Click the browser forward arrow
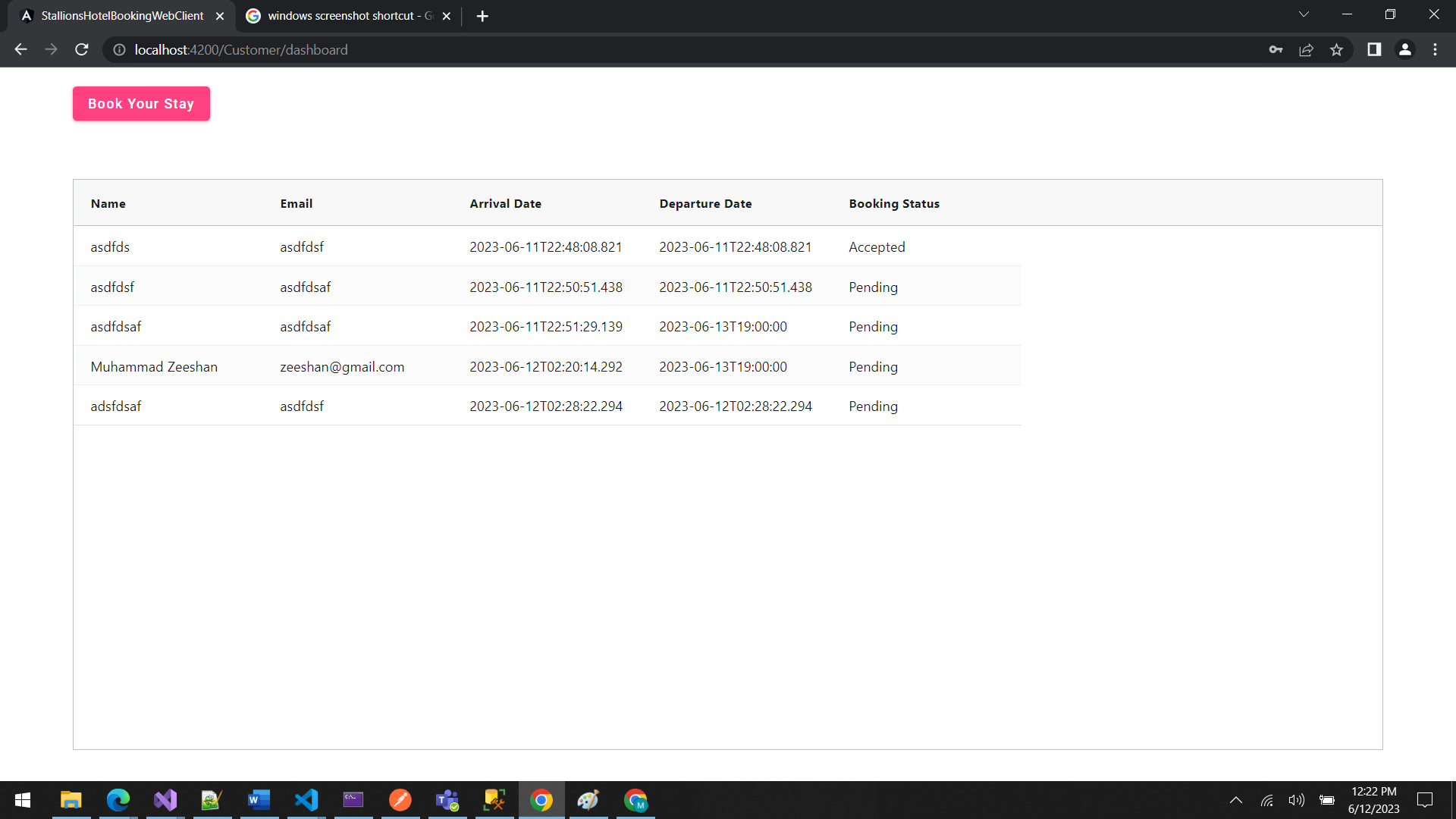Image resolution: width=1456 pixels, height=819 pixels. (51, 49)
